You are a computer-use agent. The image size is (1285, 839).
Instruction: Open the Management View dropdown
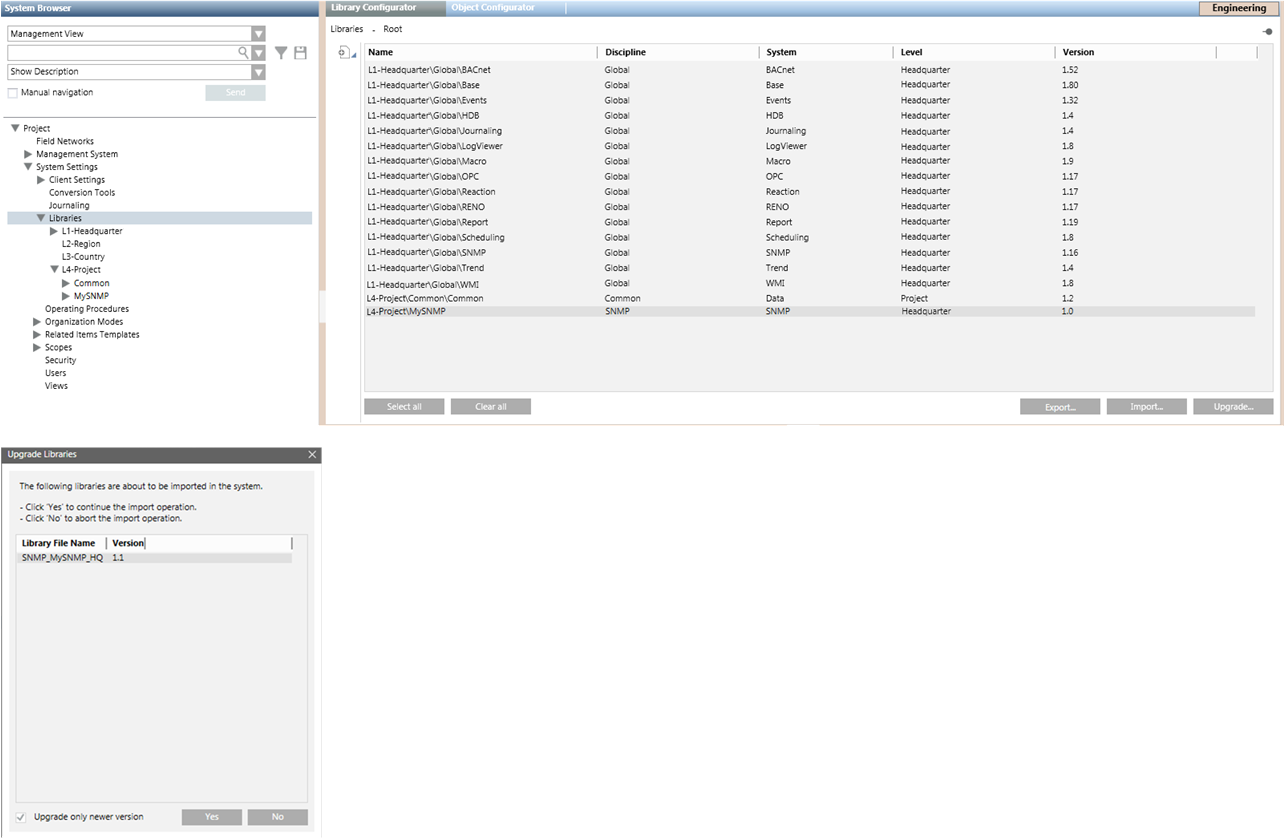click(x=258, y=34)
